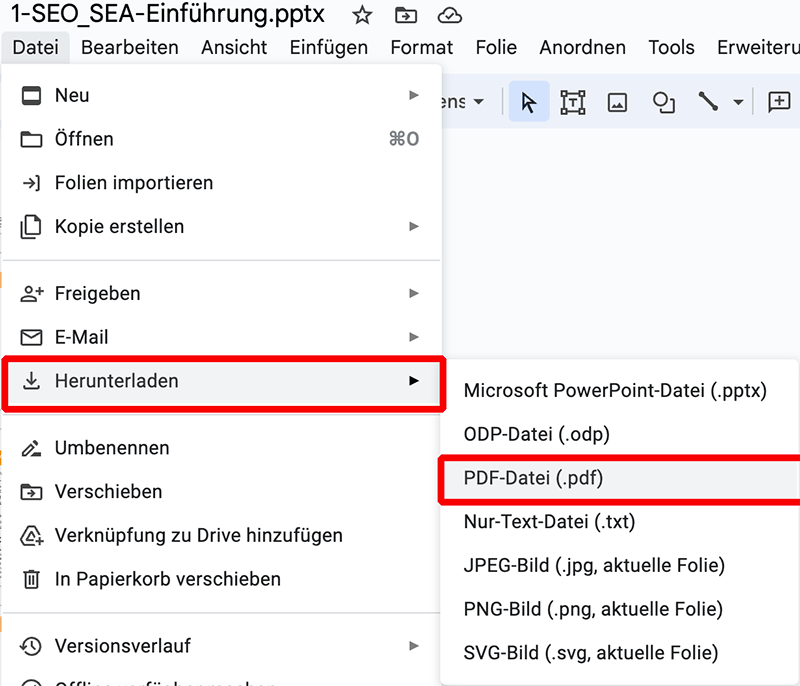Select the line tool icon

pos(709,102)
